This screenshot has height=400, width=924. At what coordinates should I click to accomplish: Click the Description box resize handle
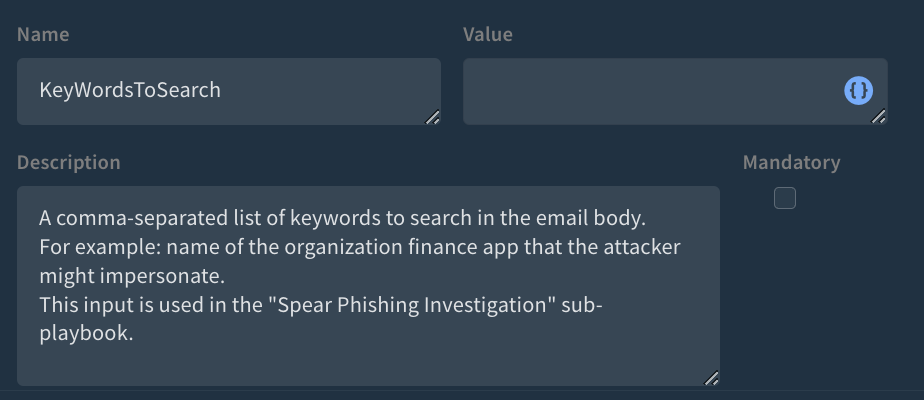tap(711, 378)
